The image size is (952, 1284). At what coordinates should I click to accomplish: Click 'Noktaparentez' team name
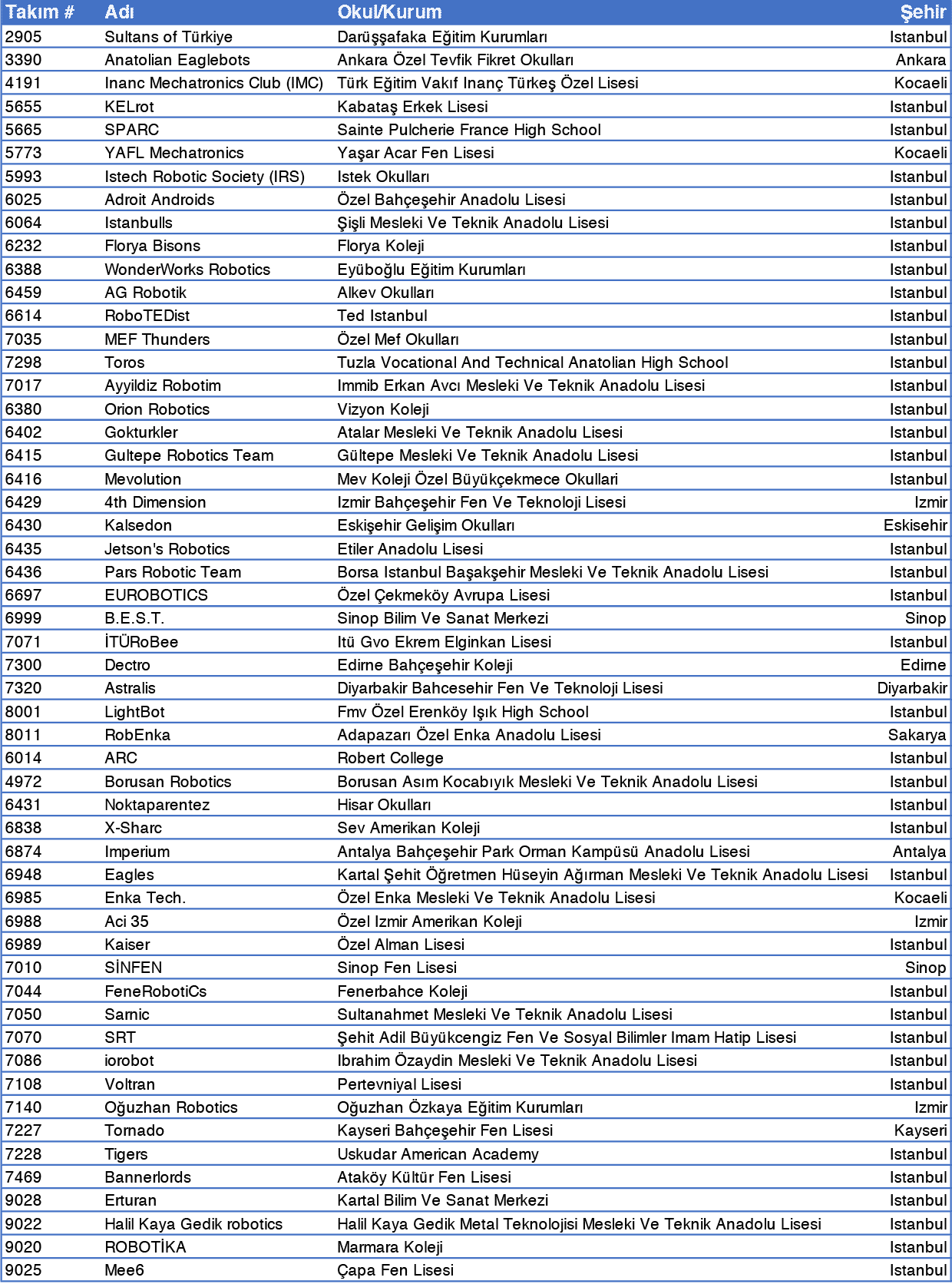pos(157,805)
